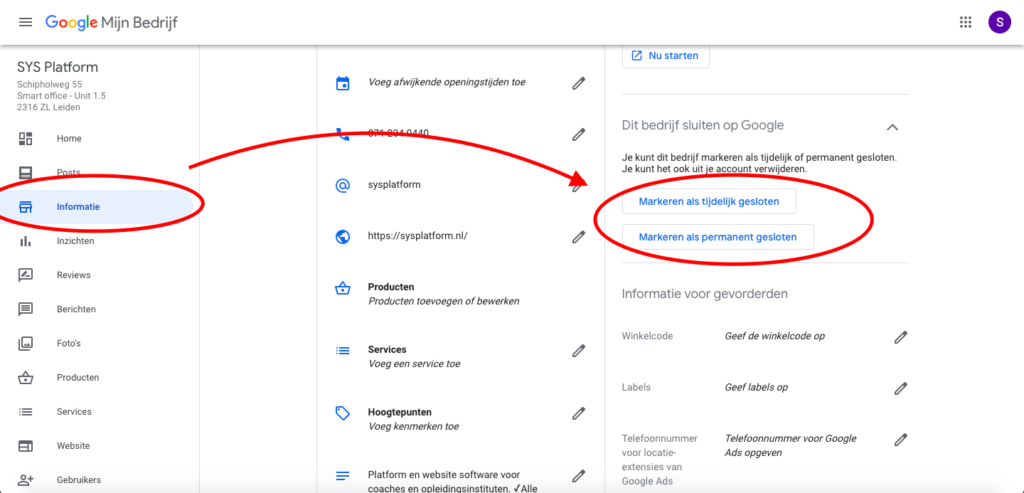Edit the phone number with pencil icon
The width and height of the screenshot is (1024, 493).
(x=578, y=134)
